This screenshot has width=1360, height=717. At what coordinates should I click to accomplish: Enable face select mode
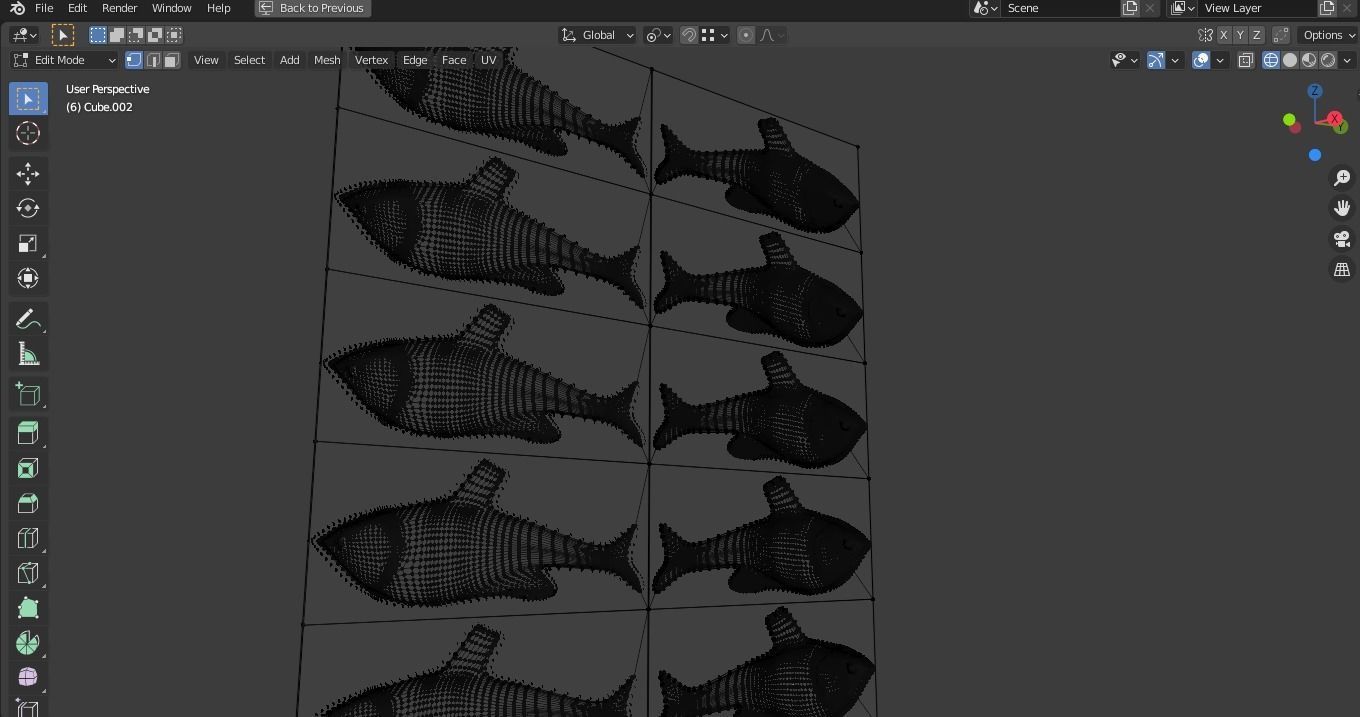coord(172,60)
